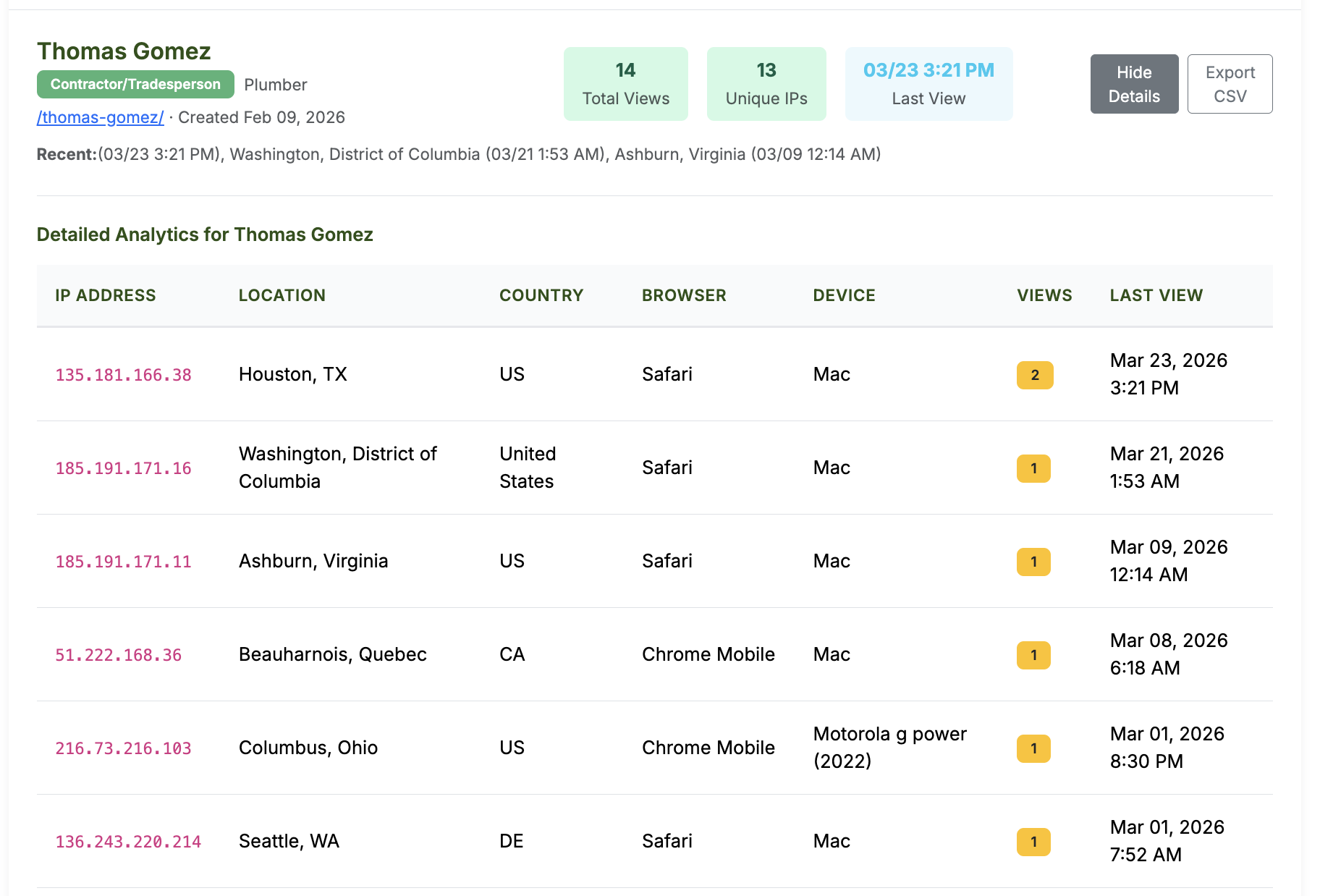Select the 13 Unique IPs card
Image resolution: width=1320 pixels, height=896 pixels.
766,83
